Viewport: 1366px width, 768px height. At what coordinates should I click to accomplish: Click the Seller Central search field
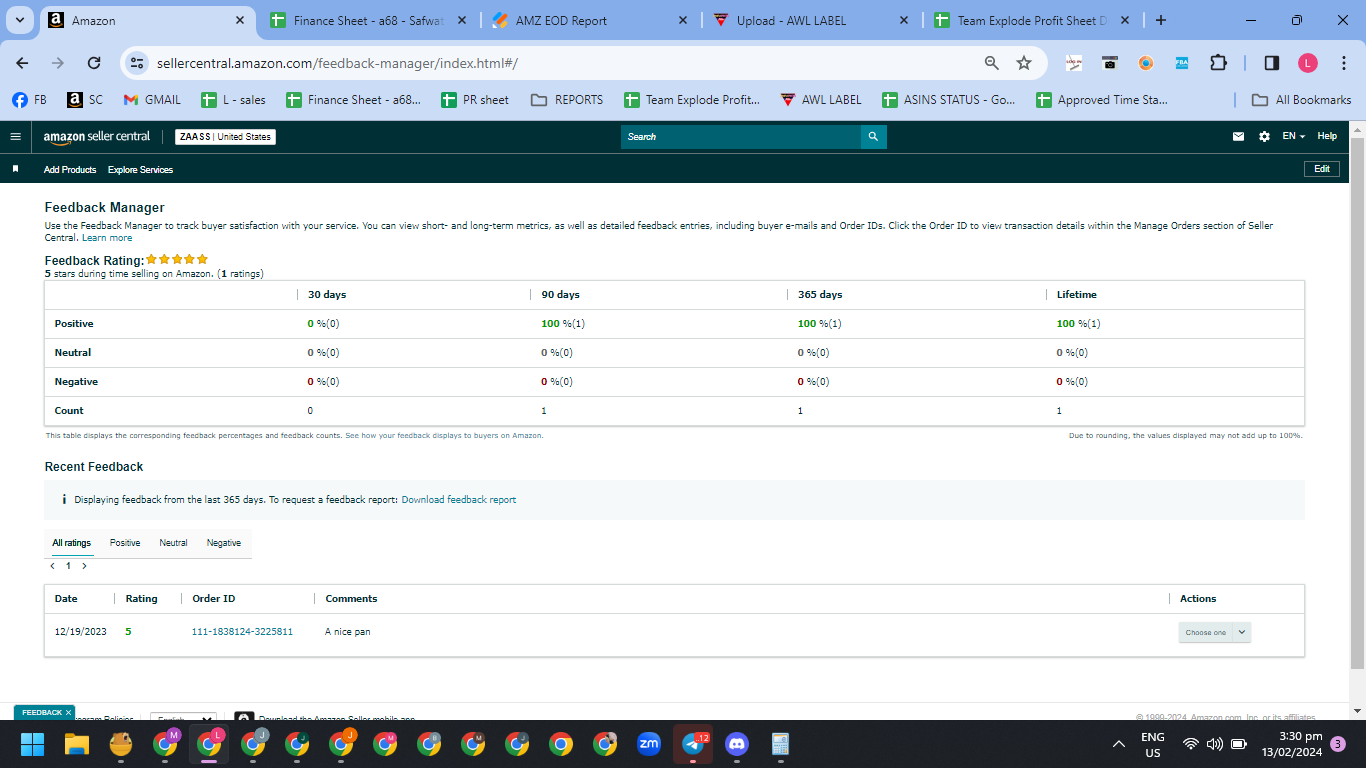(x=741, y=137)
